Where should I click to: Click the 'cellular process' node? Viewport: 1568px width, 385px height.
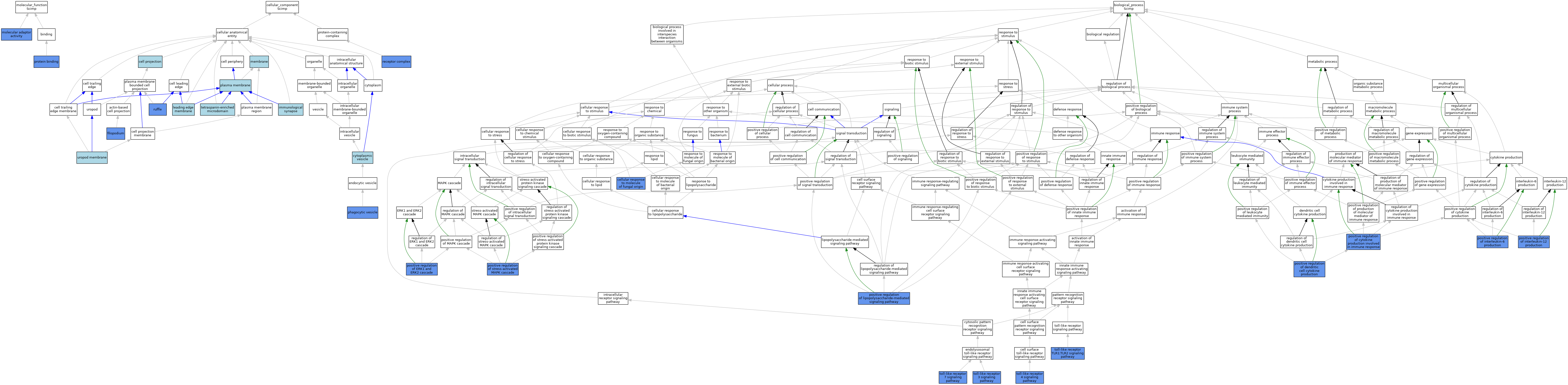780,86
